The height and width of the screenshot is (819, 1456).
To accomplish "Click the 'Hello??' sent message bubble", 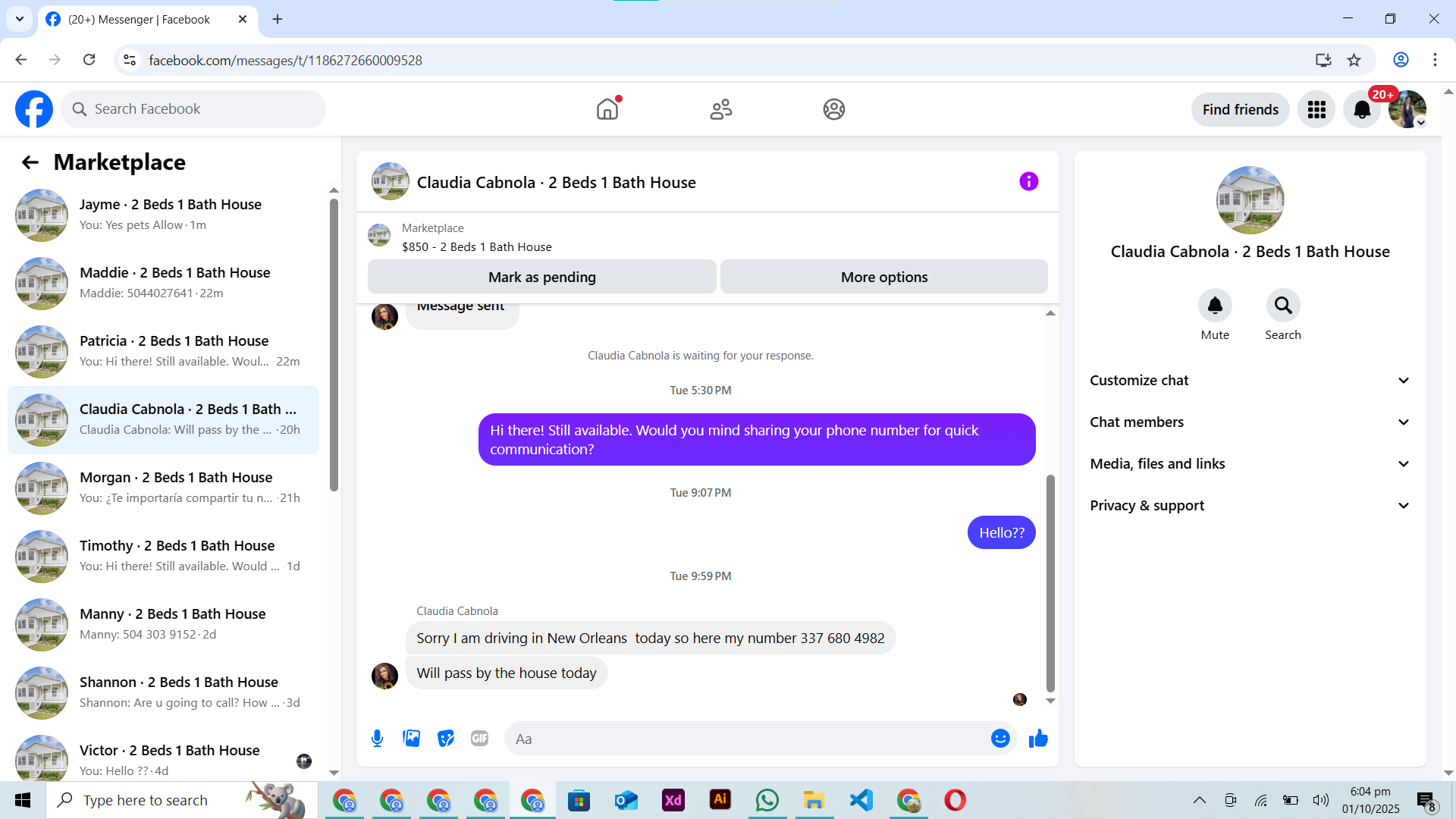I will point(1002,533).
